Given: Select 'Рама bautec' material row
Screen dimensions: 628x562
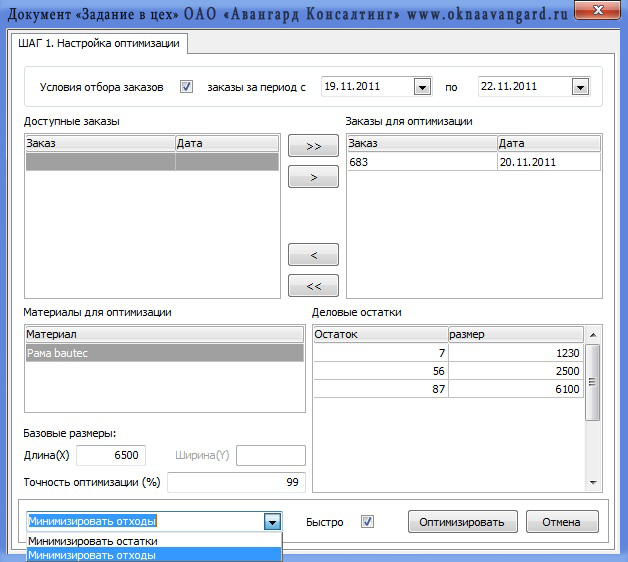Looking at the screenshot, I should click(x=163, y=352).
